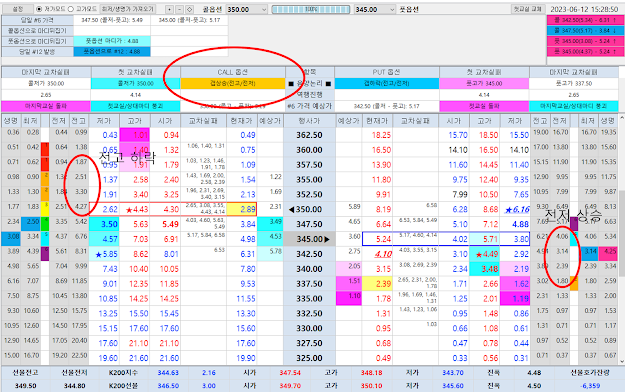
Task: Select the 저가모드 radio button
Action: [39, 9]
